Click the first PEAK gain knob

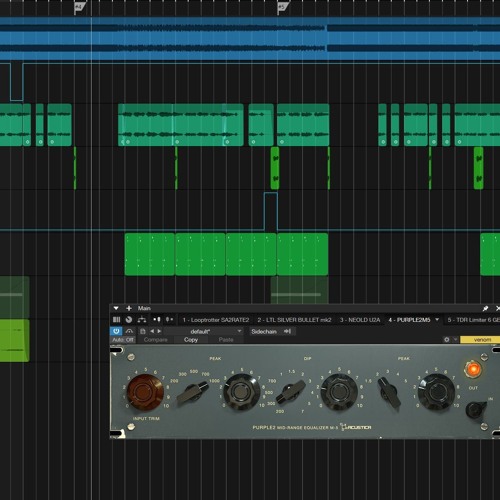[x=242, y=392]
